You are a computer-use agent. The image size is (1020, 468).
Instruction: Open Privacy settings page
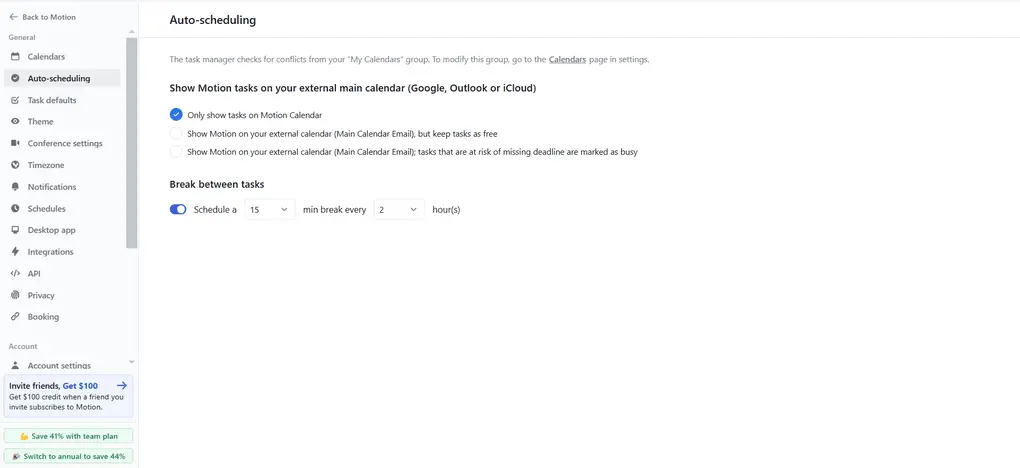(x=62, y=296)
